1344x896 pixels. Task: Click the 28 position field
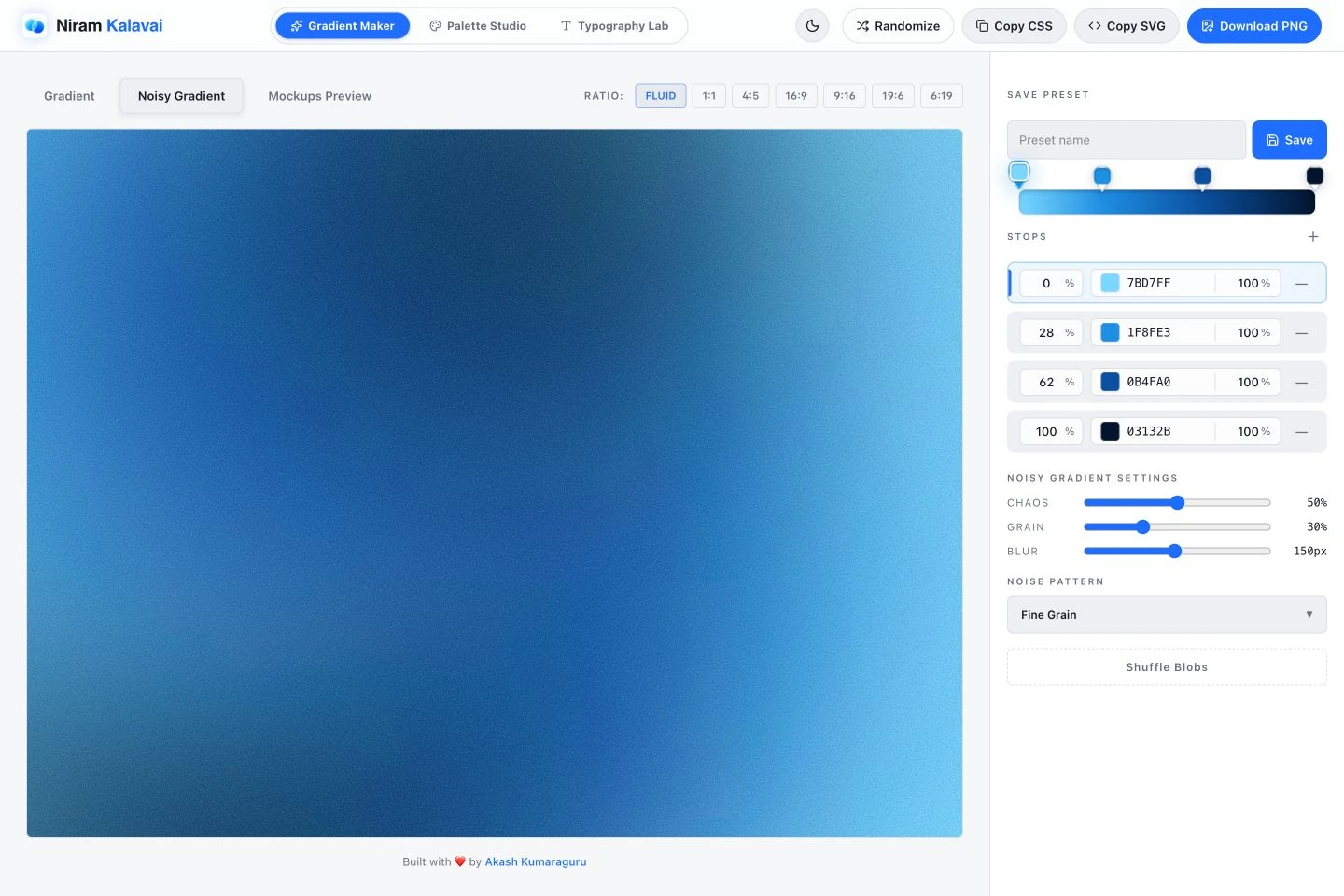tap(1051, 332)
